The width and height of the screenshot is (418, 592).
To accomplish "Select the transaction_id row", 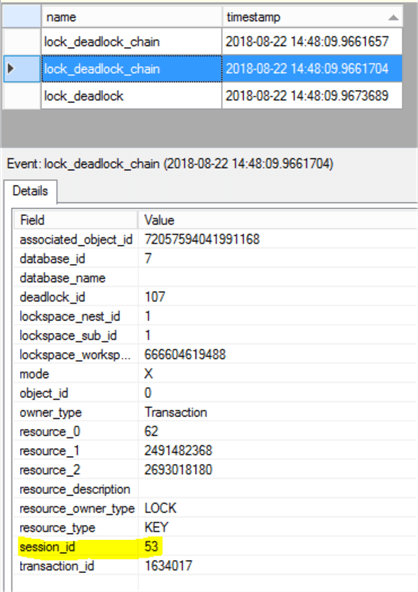I will [x=215, y=566].
